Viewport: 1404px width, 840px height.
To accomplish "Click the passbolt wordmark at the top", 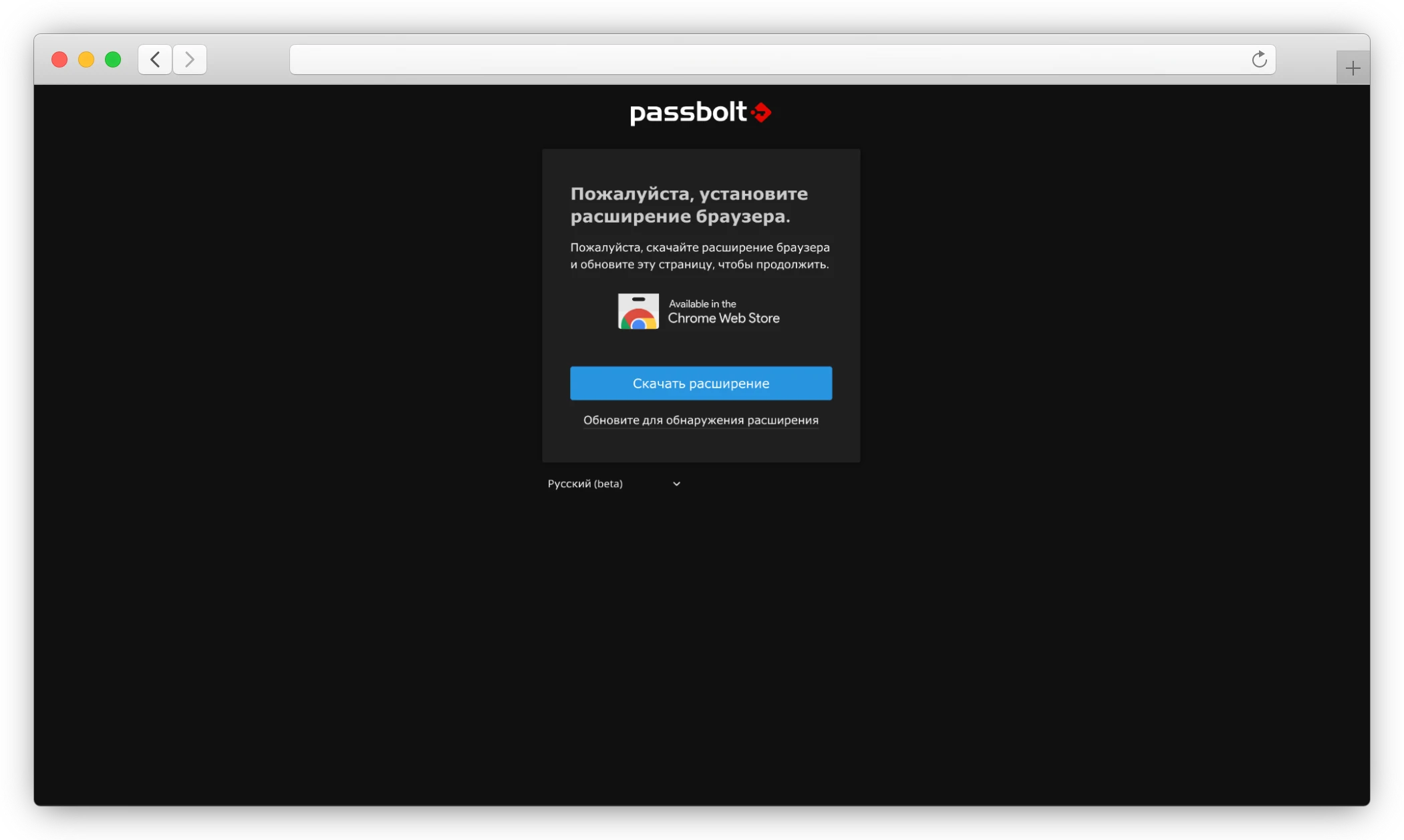I will (x=688, y=112).
